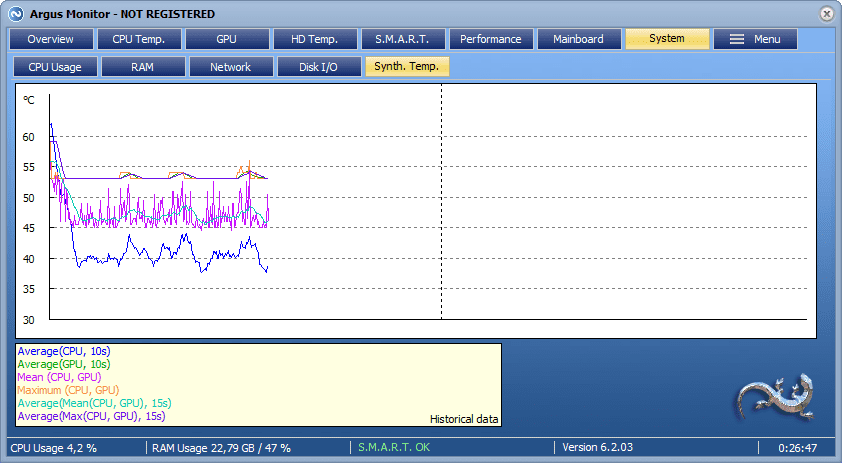
Task: Show the CPU Usage sub-tab
Action: pos(55,67)
